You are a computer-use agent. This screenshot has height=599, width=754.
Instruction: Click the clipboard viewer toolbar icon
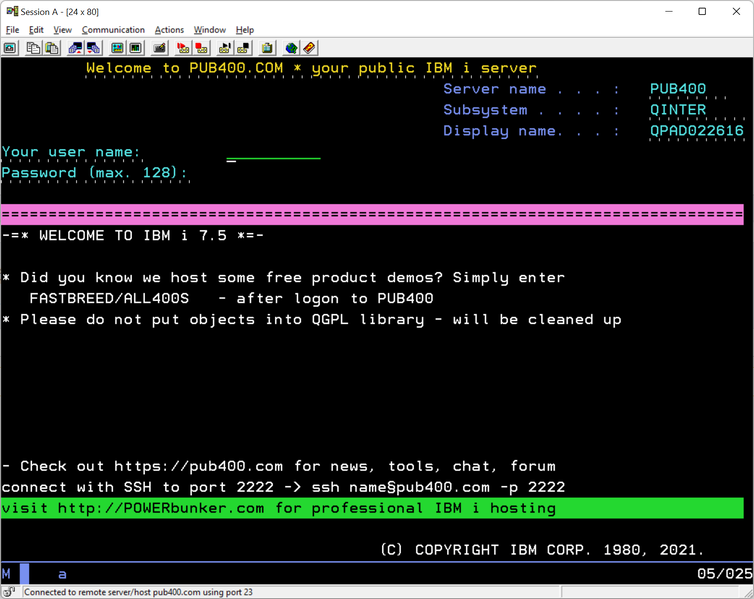pos(267,48)
